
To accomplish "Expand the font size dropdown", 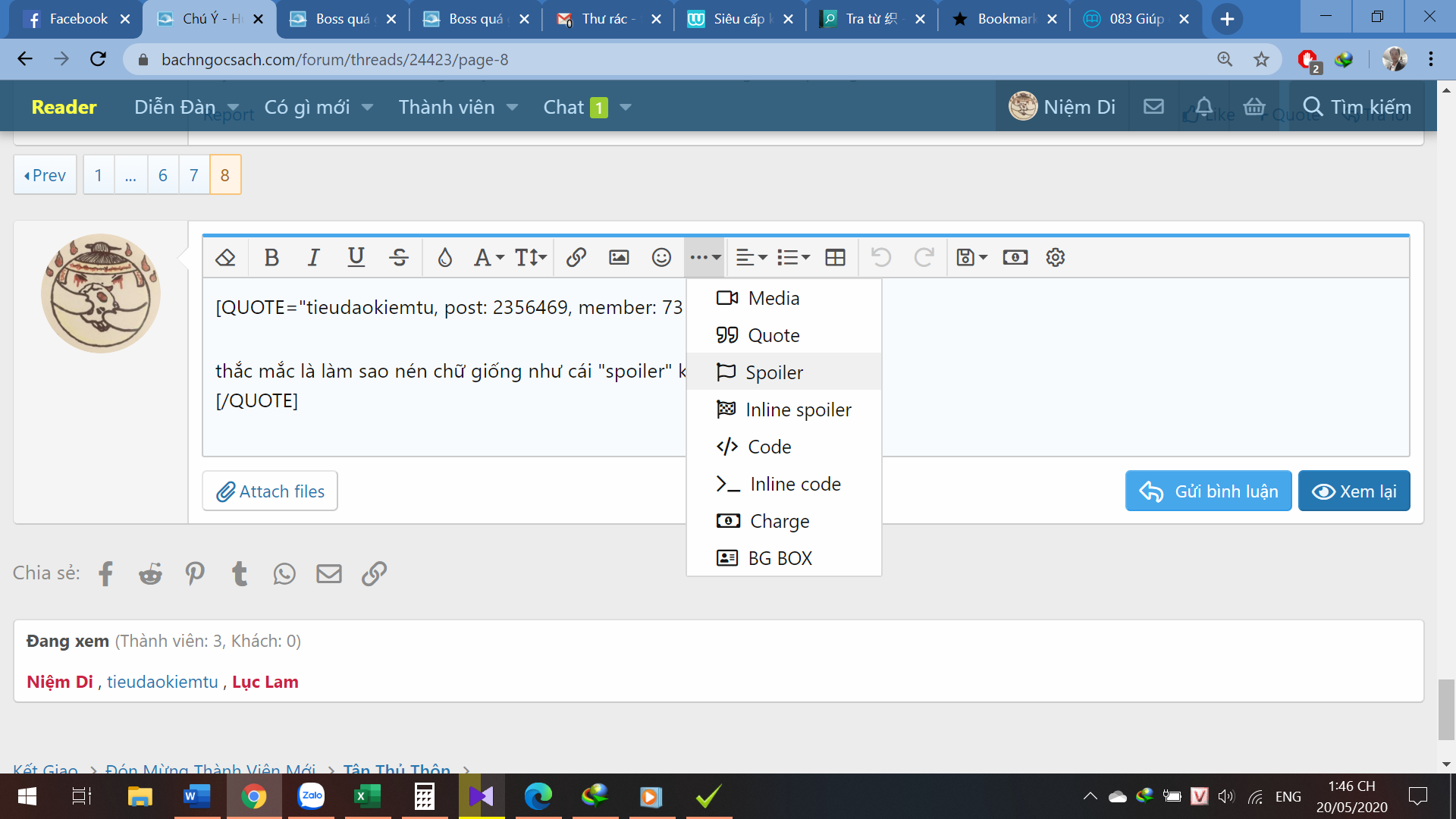I will [531, 258].
